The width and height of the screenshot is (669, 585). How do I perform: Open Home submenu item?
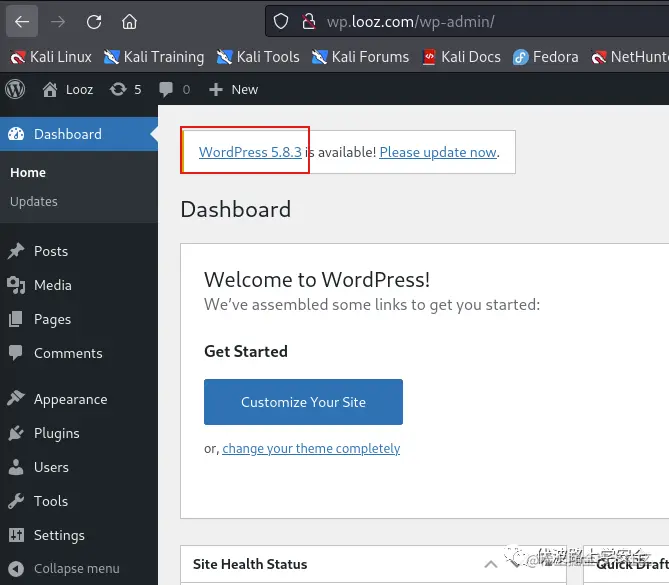(28, 172)
